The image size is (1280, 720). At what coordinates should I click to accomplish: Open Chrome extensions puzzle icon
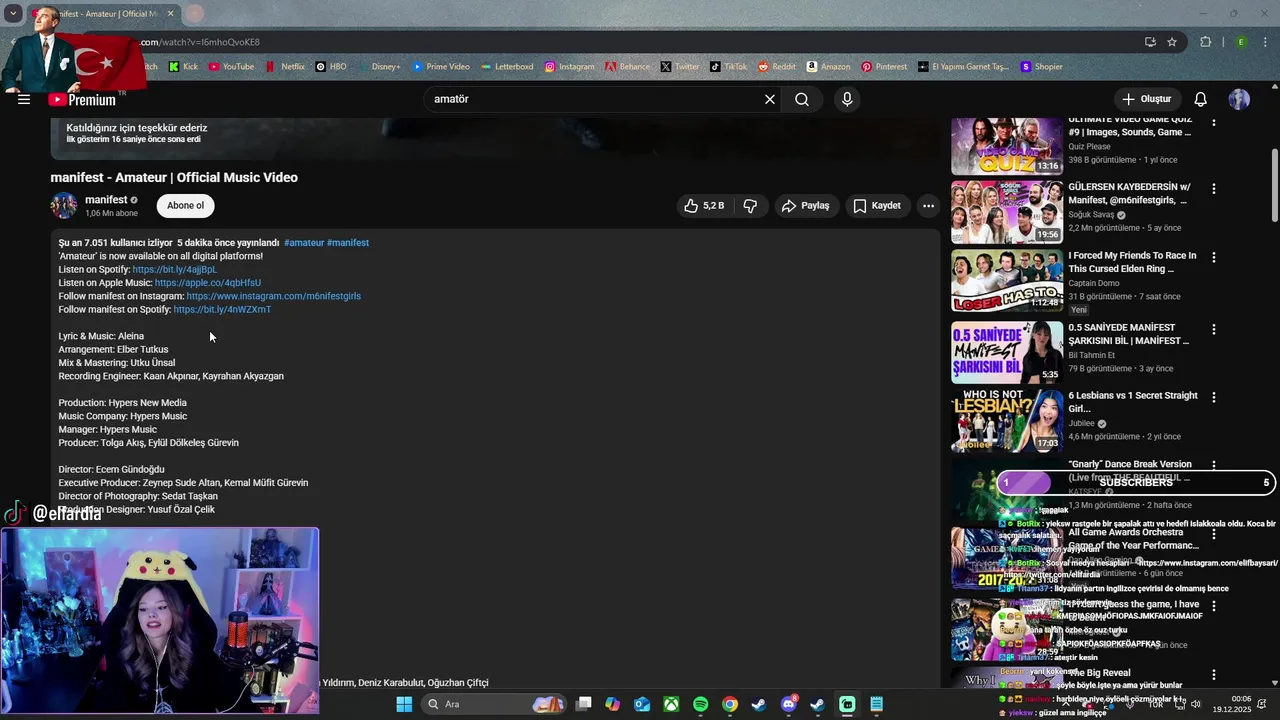pos(1206,42)
